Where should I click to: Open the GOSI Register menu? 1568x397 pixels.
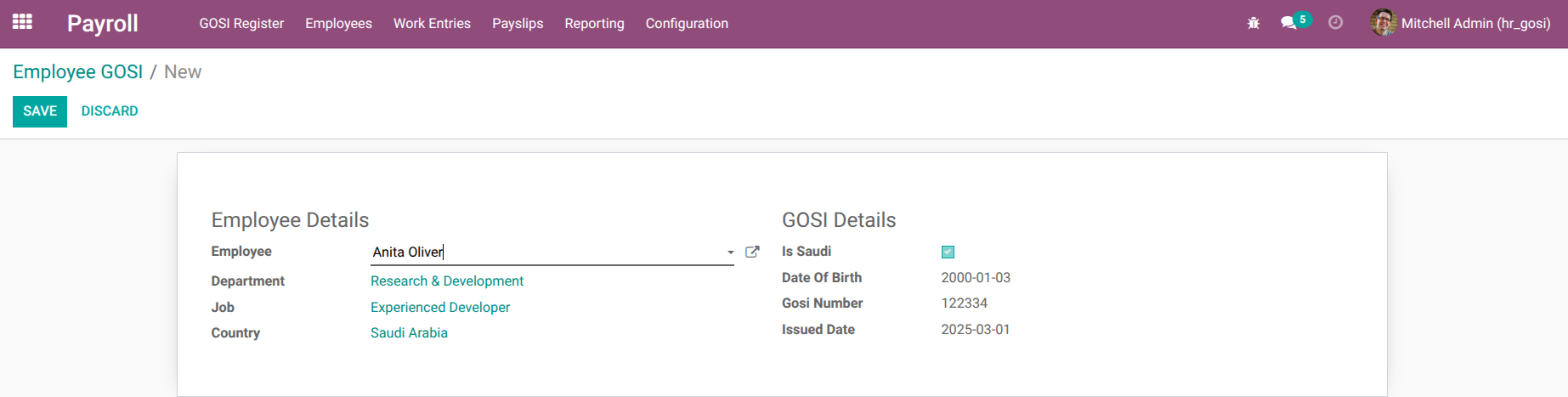click(x=241, y=24)
